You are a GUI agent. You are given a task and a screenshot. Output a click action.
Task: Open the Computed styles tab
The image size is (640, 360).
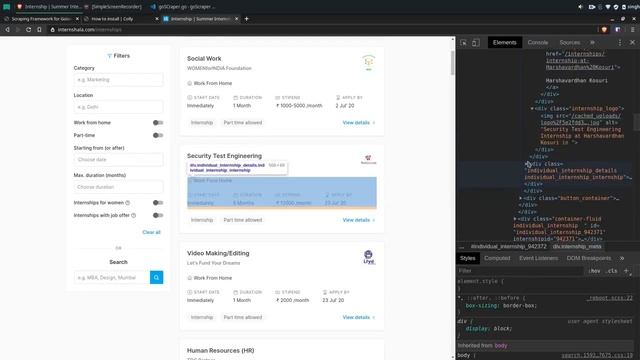tap(497, 258)
